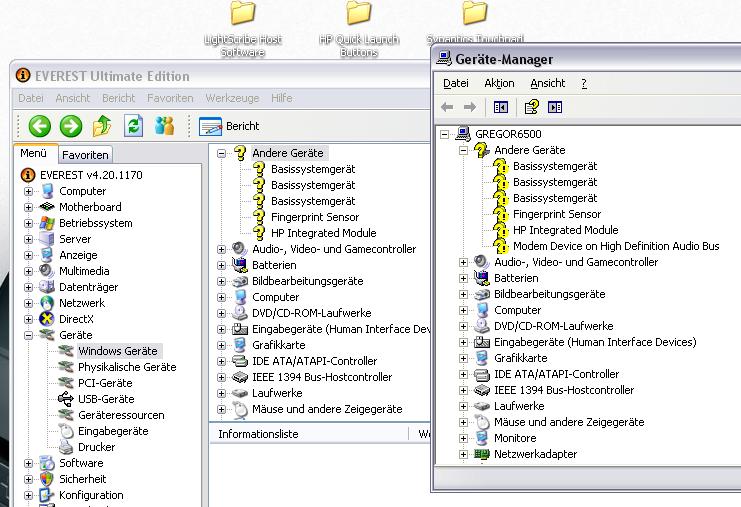Select Physikalische Geräte in EVEREST tree
Image resolution: width=741 pixels, height=507 pixels.
click(127, 367)
